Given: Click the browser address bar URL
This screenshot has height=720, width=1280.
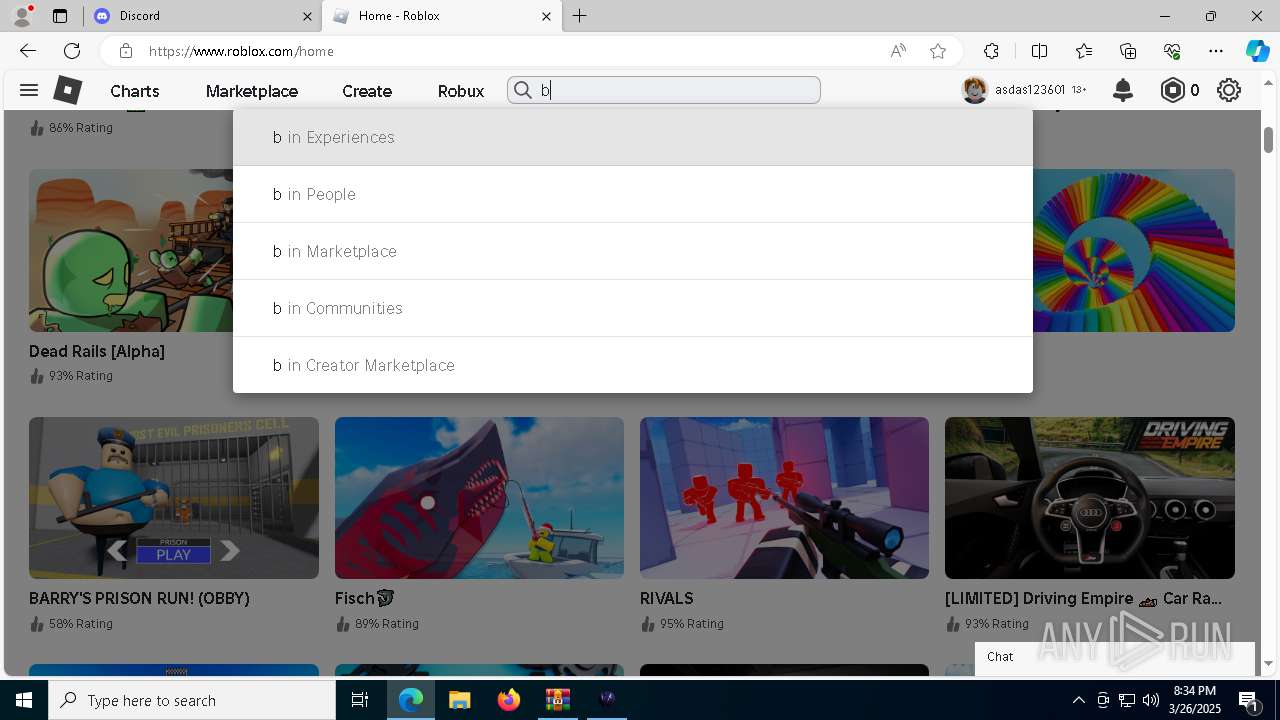Looking at the screenshot, I should click(x=241, y=51).
